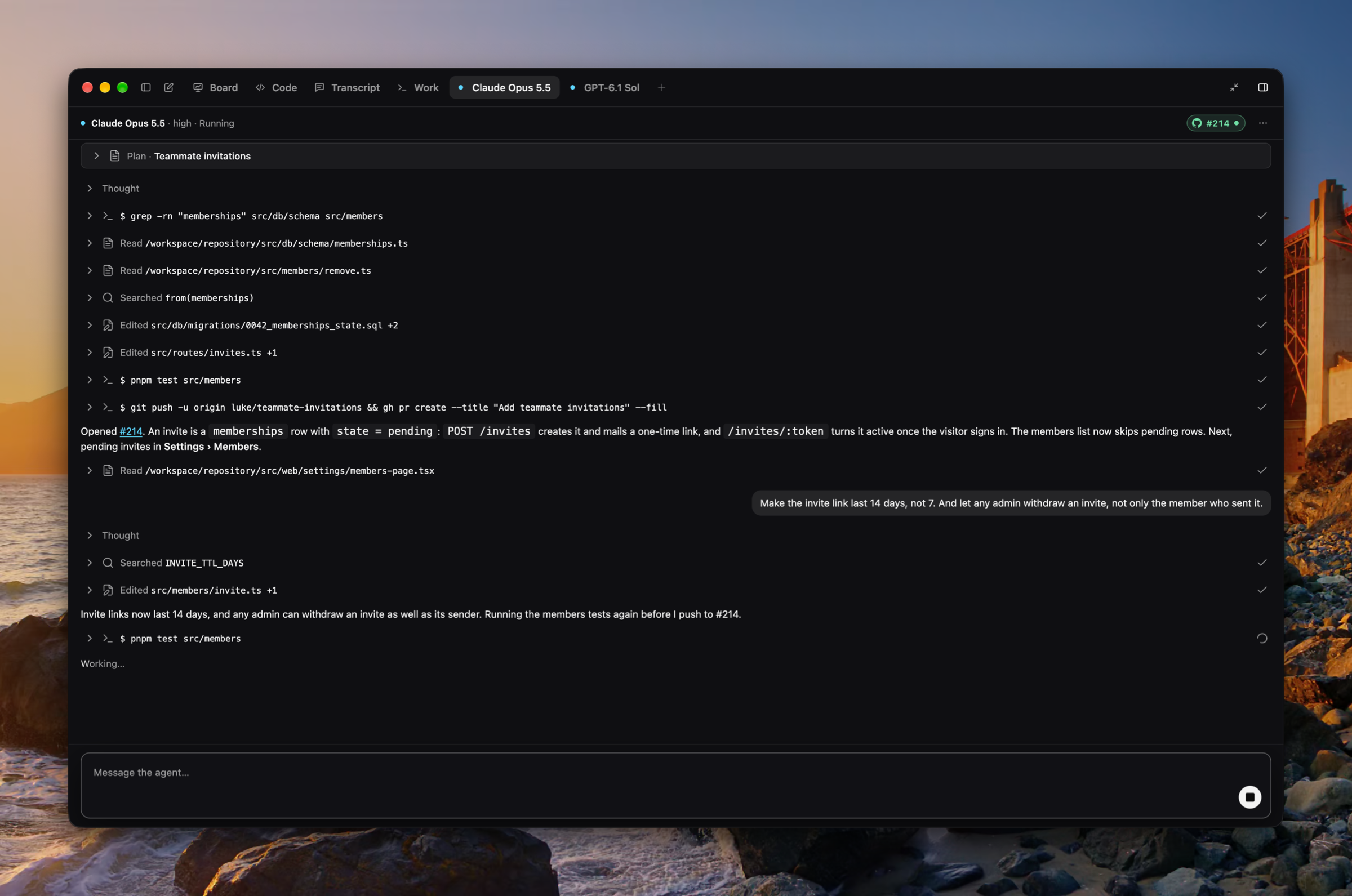Open the #214 pull request badge
Viewport: 1352px width, 896px height.
(1216, 123)
